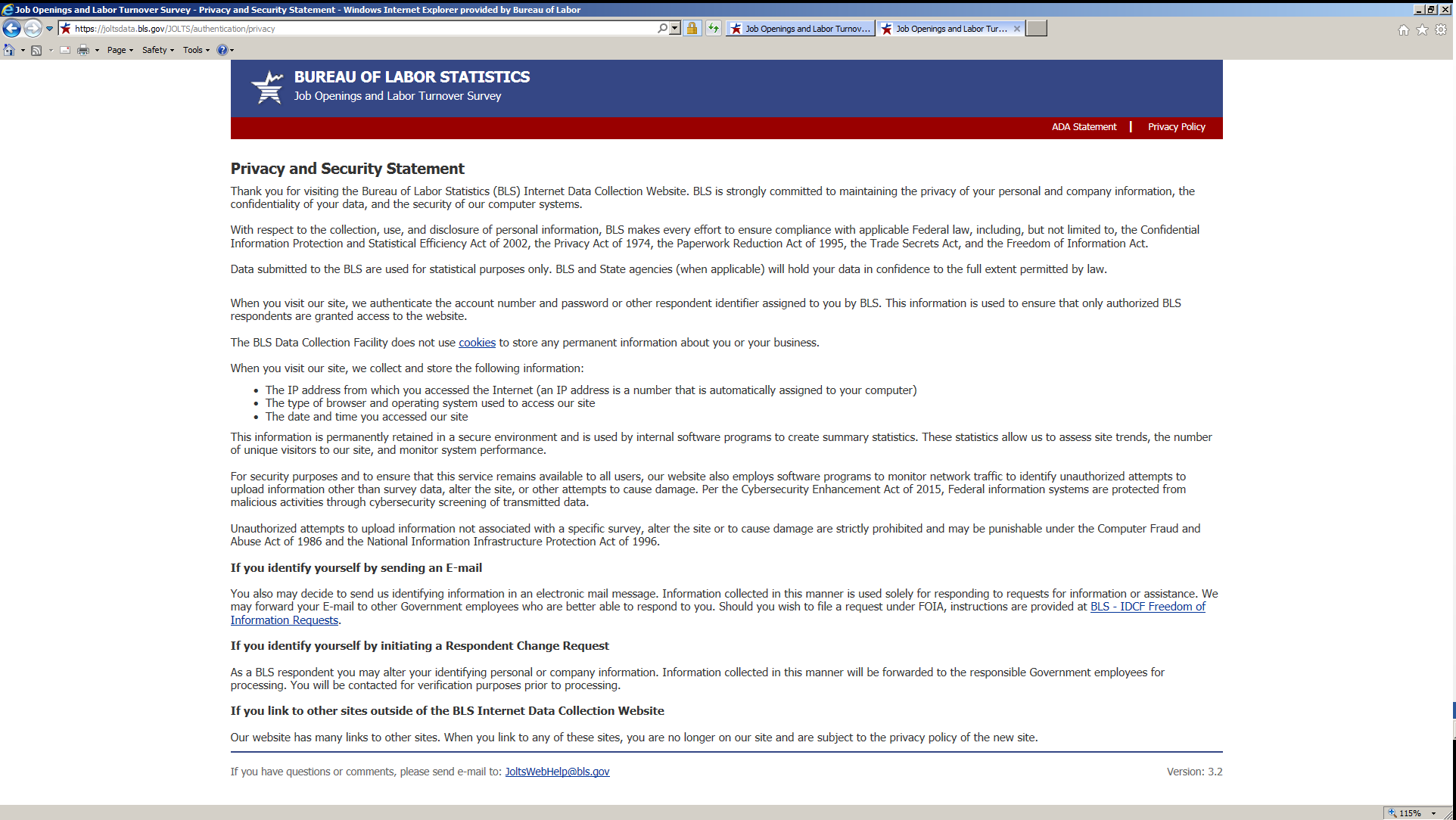Image resolution: width=1456 pixels, height=820 pixels.
Task: Click the browser Back arrow button
Action: click(11, 29)
